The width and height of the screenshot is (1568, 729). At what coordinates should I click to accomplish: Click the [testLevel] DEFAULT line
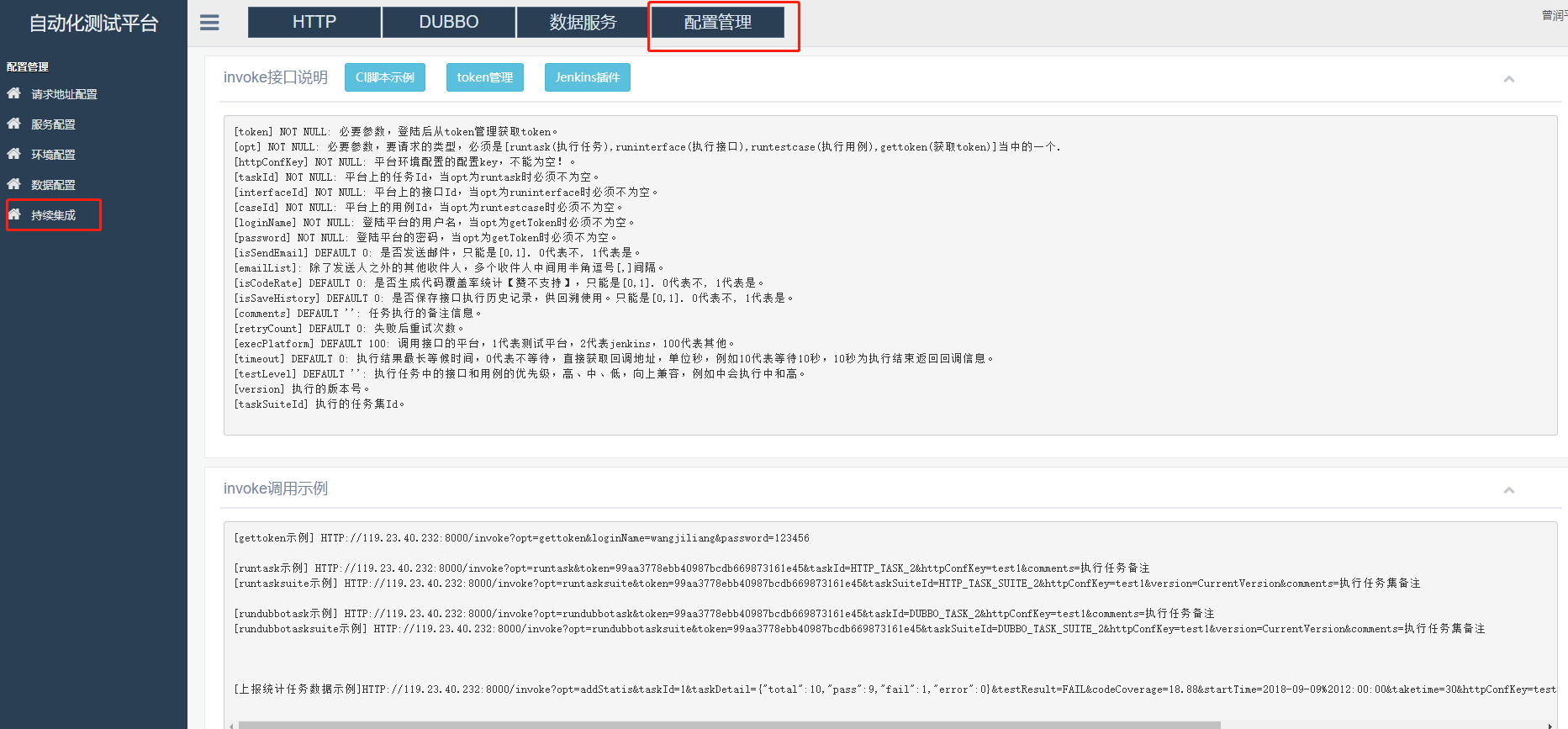(x=520, y=374)
